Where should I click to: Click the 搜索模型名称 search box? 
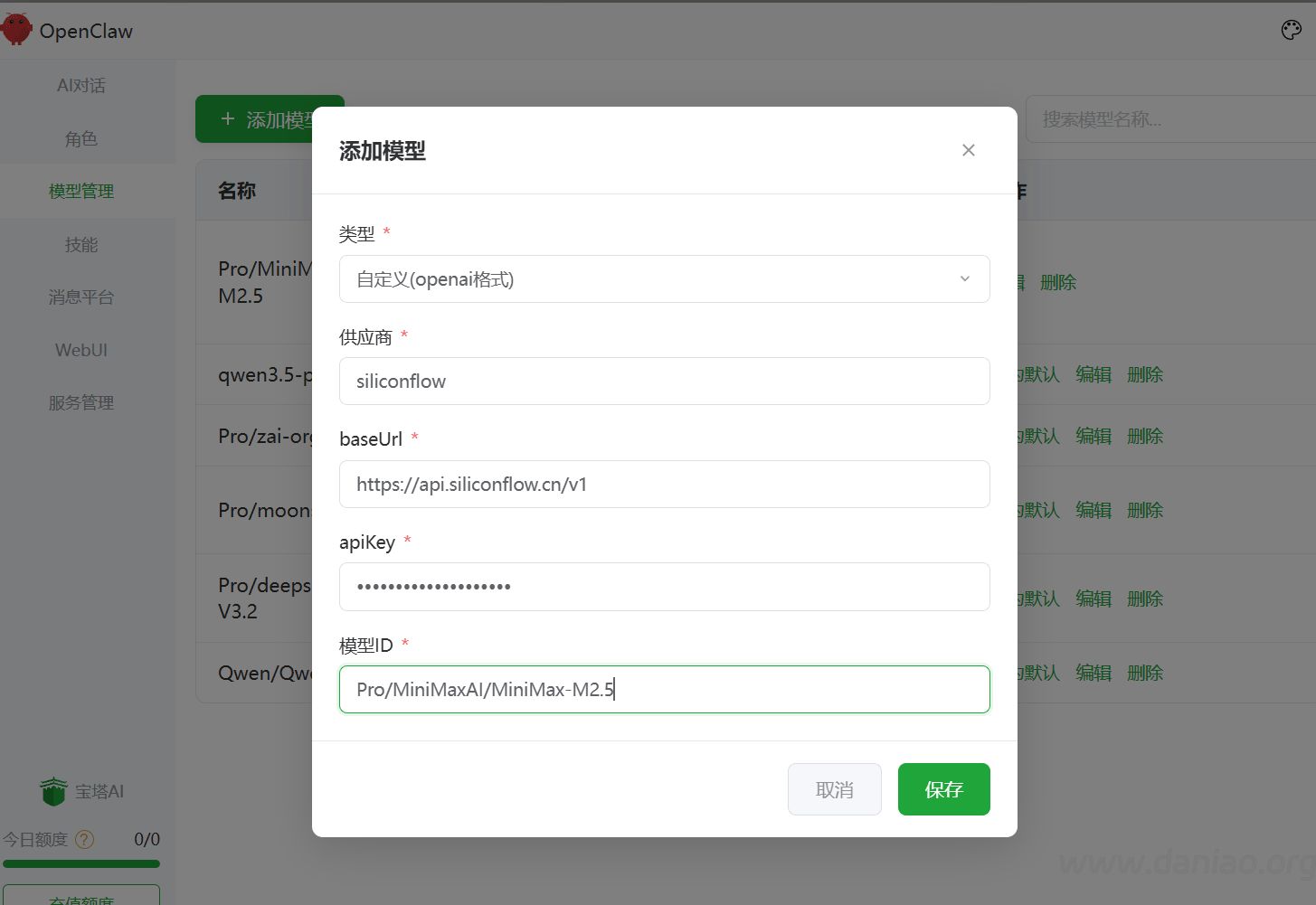pos(1167,119)
